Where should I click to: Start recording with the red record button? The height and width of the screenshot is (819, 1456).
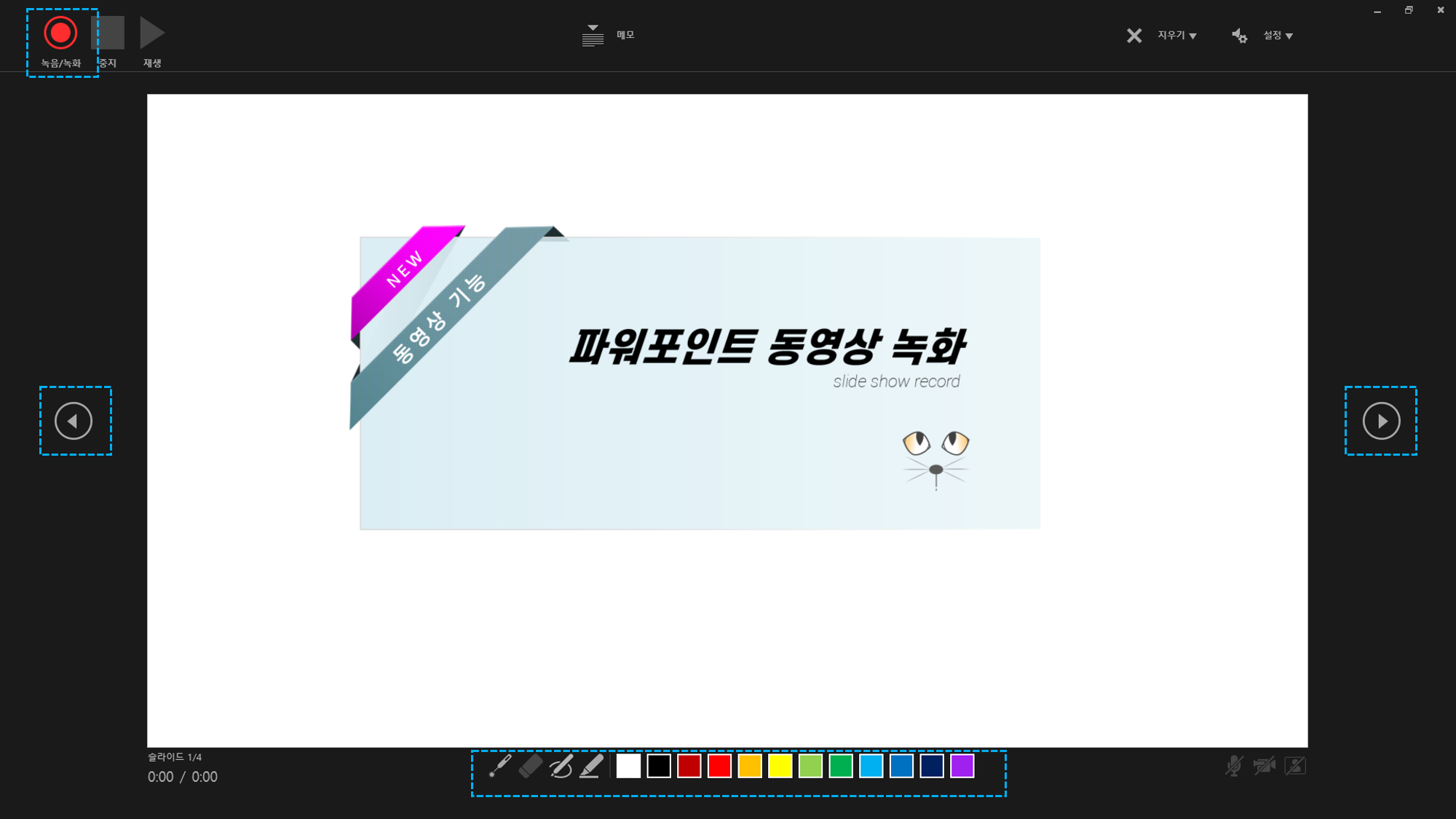point(60,33)
